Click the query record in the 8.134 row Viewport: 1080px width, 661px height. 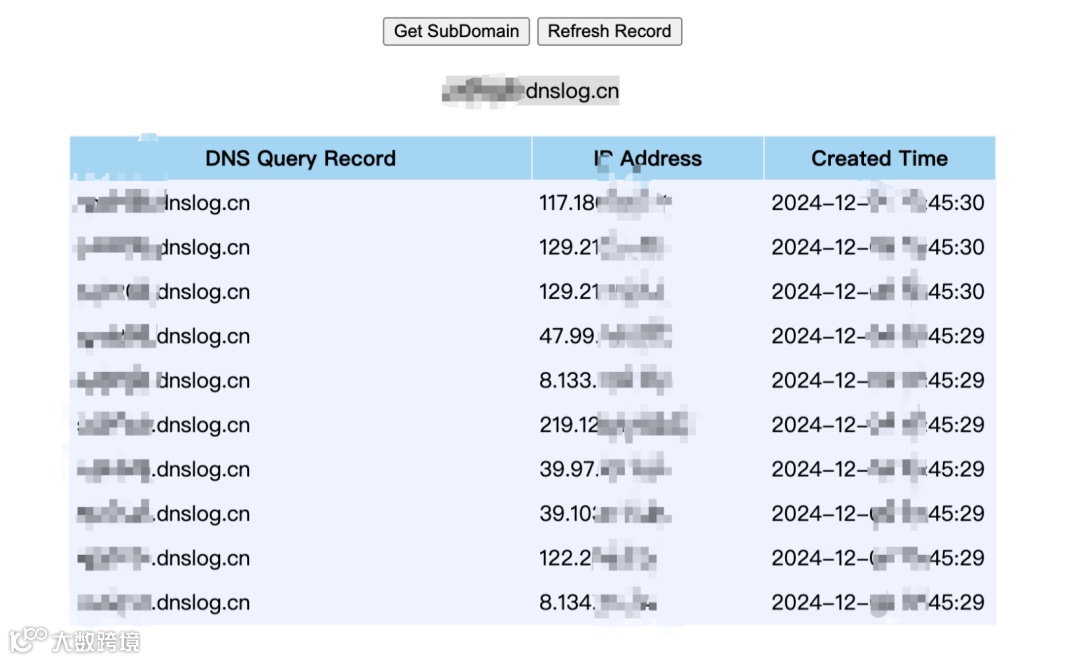(163, 602)
